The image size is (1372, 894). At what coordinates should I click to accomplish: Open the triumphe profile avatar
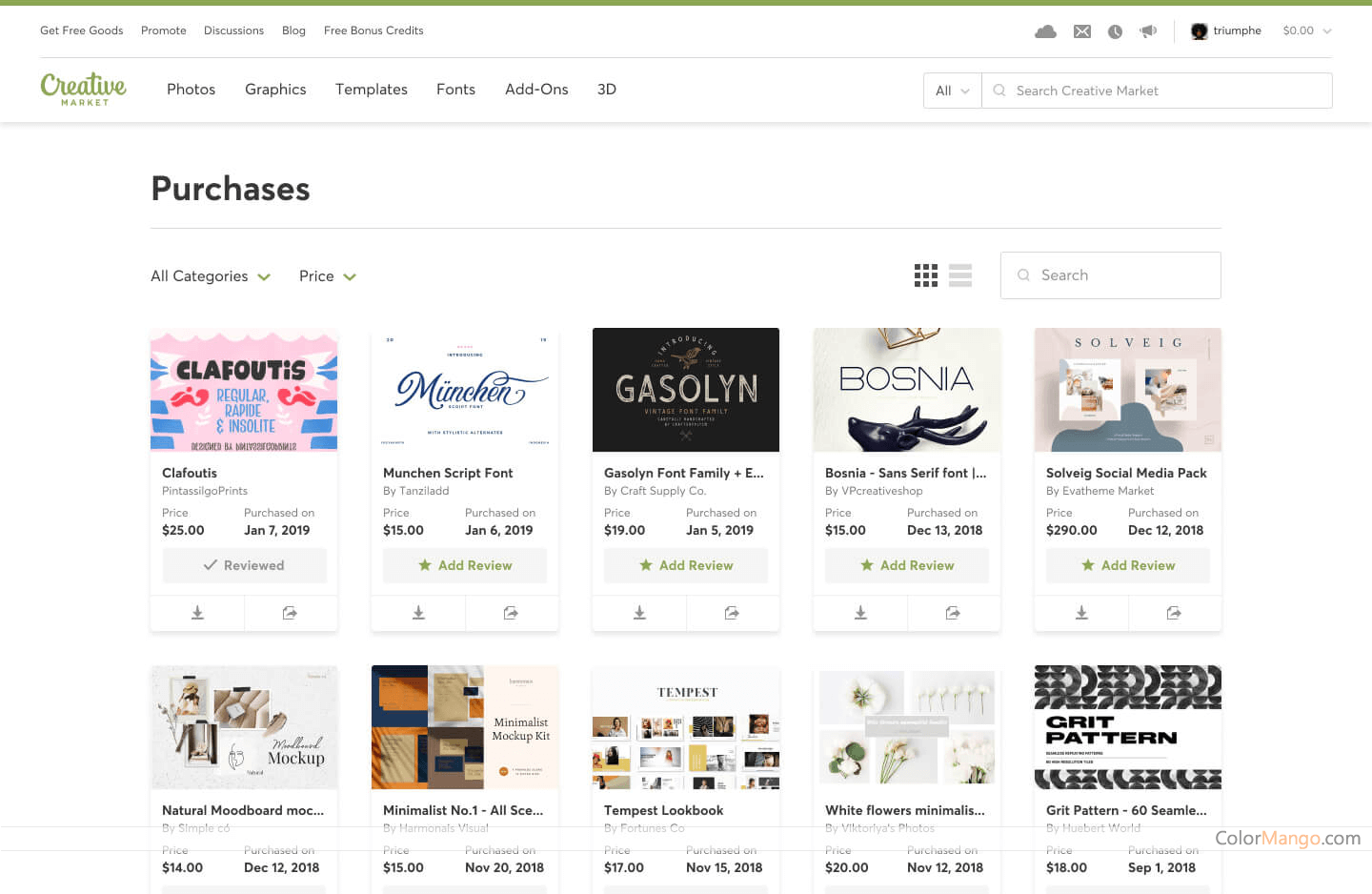pos(1199,30)
